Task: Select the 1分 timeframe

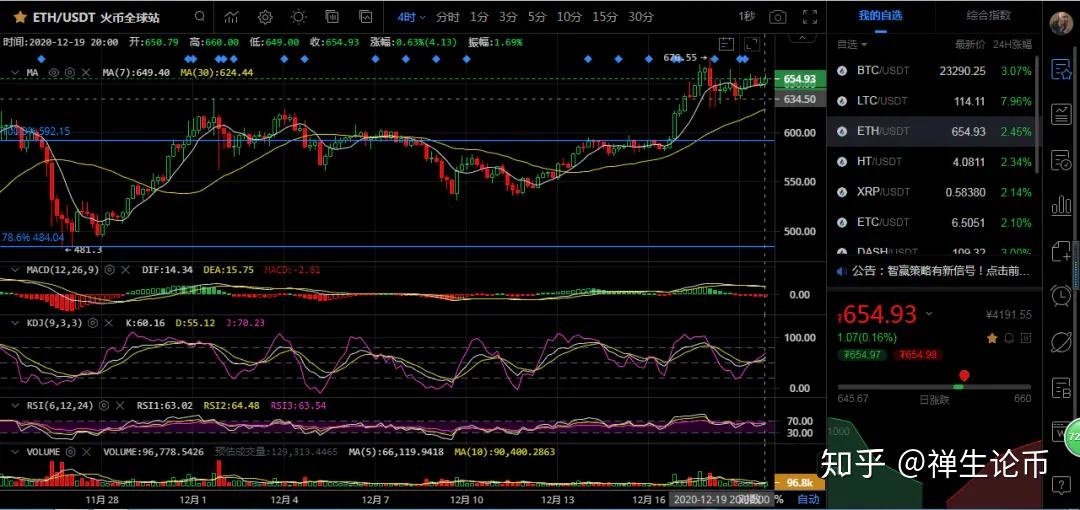Action: (x=480, y=17)
